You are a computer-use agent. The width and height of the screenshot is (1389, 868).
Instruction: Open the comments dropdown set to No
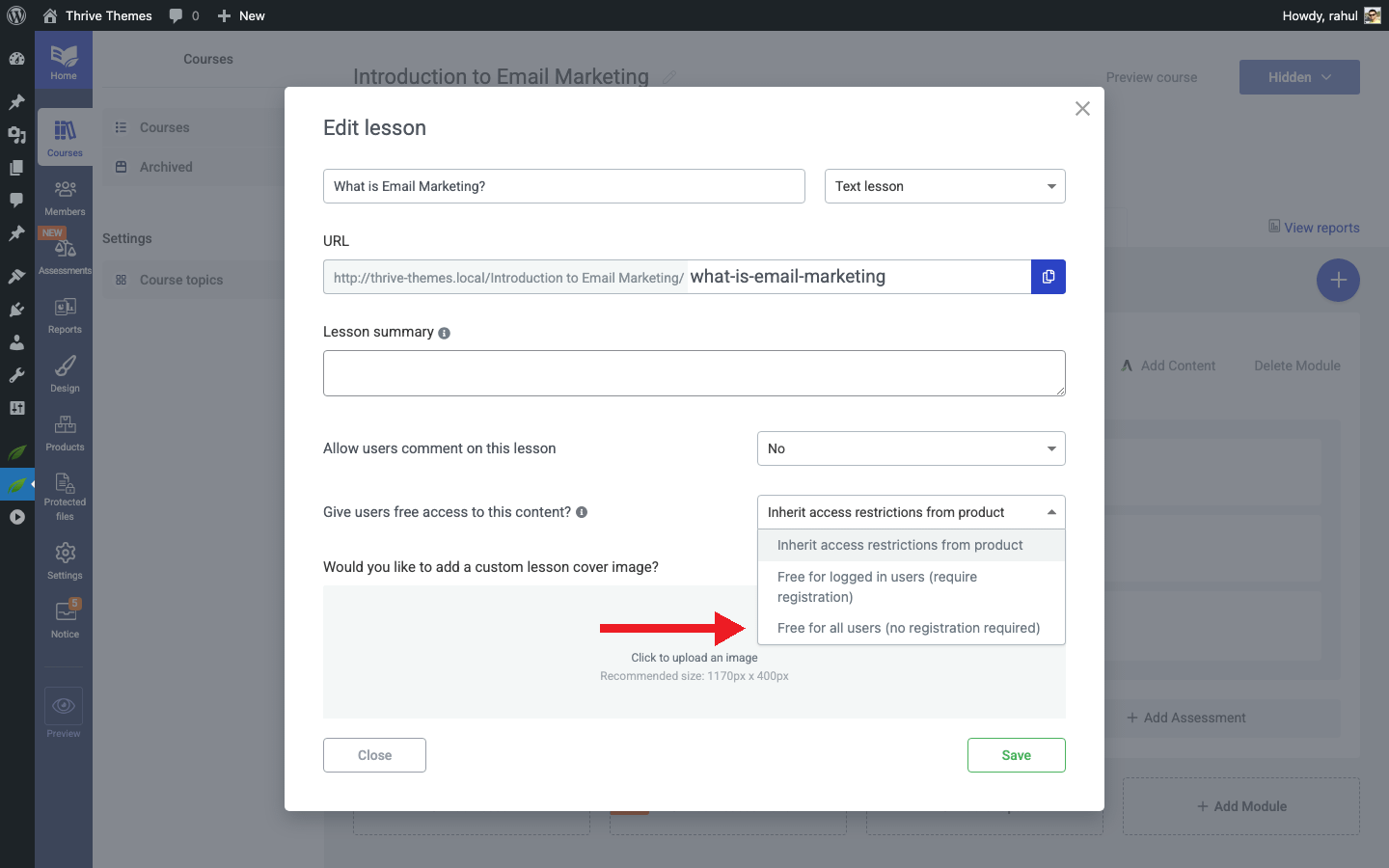(x=911, y=448)
